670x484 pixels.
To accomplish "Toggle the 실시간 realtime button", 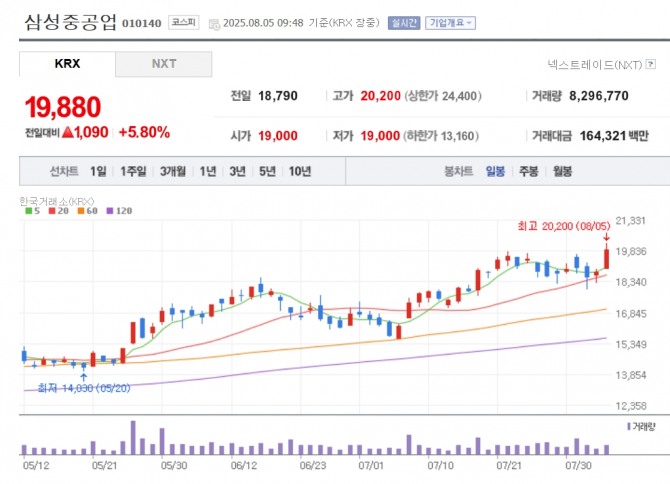I will (404, 23).
